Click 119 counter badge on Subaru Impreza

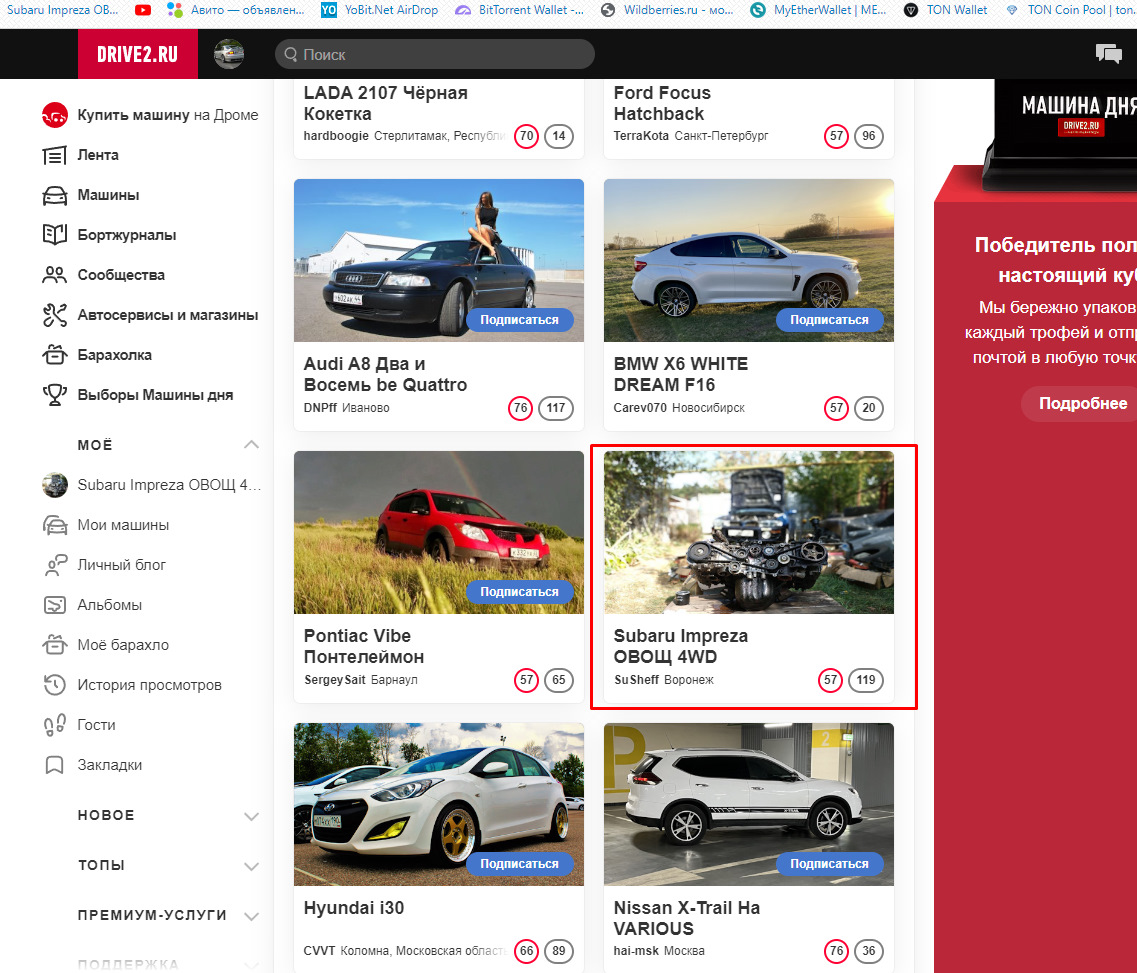866,680
